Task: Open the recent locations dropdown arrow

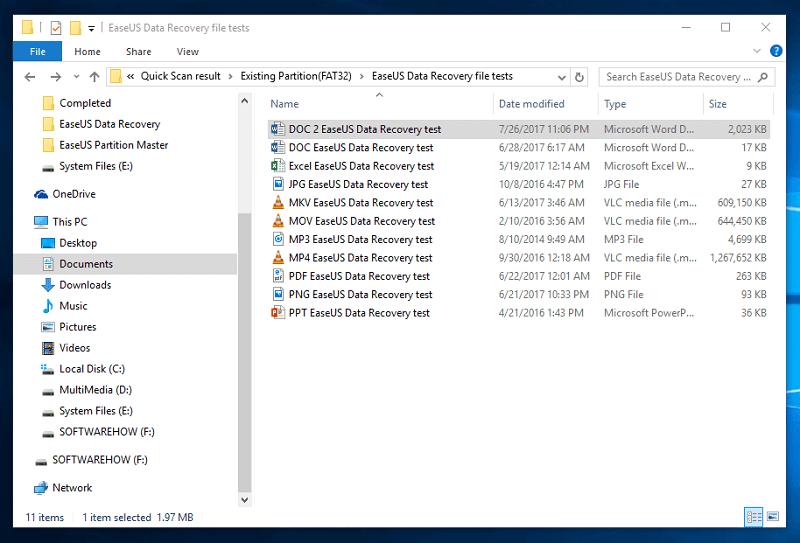Action: point(75,77)
